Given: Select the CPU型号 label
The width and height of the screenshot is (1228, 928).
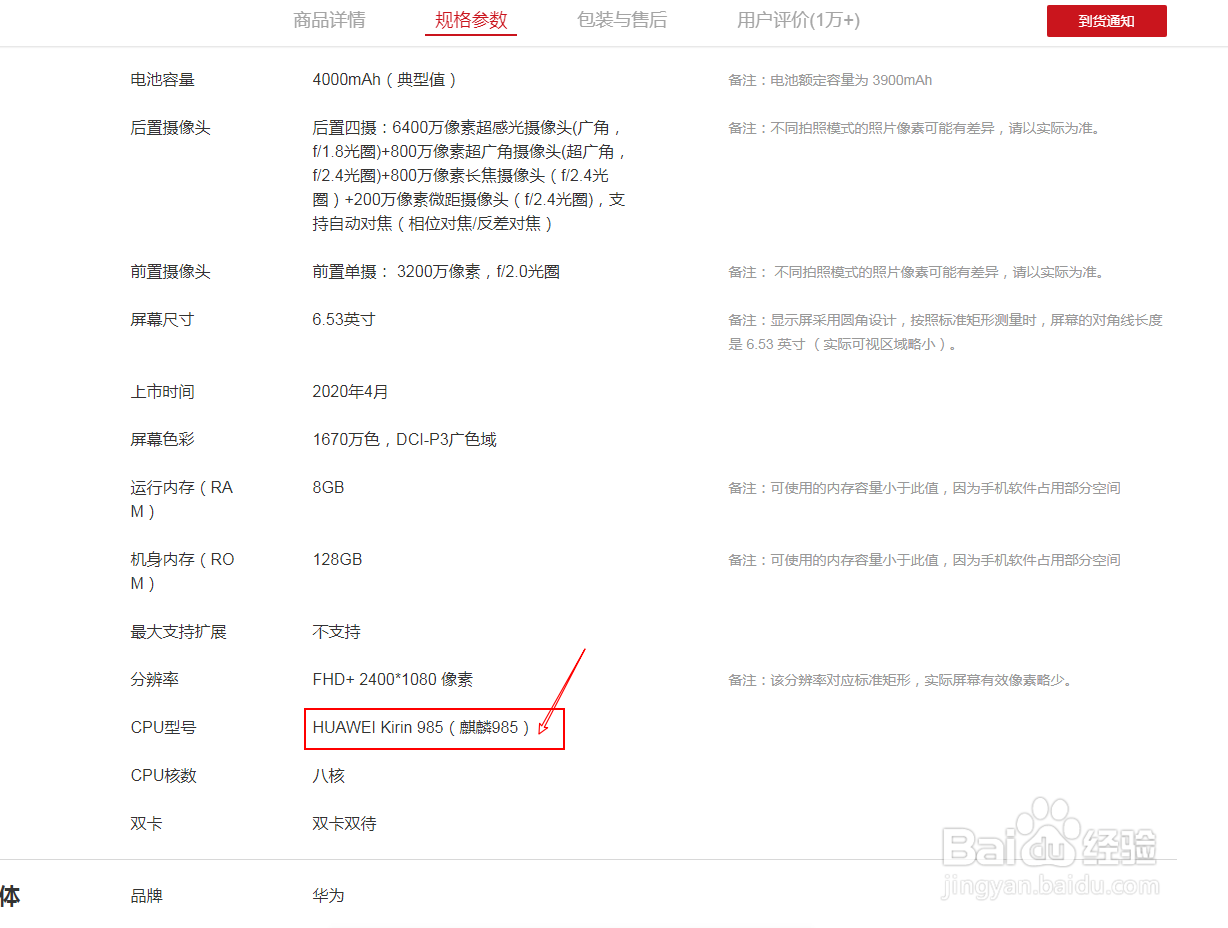Looking at the screenshot, I should pos(164,728).
